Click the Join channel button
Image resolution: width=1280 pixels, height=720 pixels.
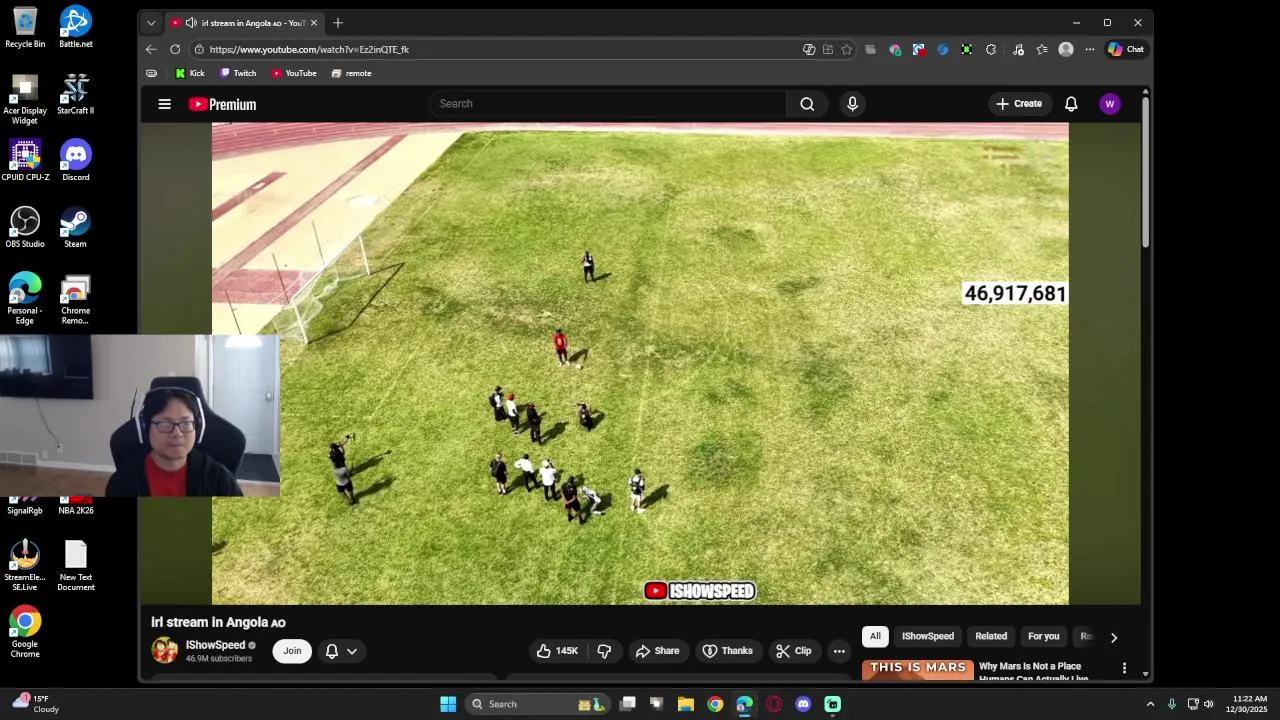coord(292,651)
